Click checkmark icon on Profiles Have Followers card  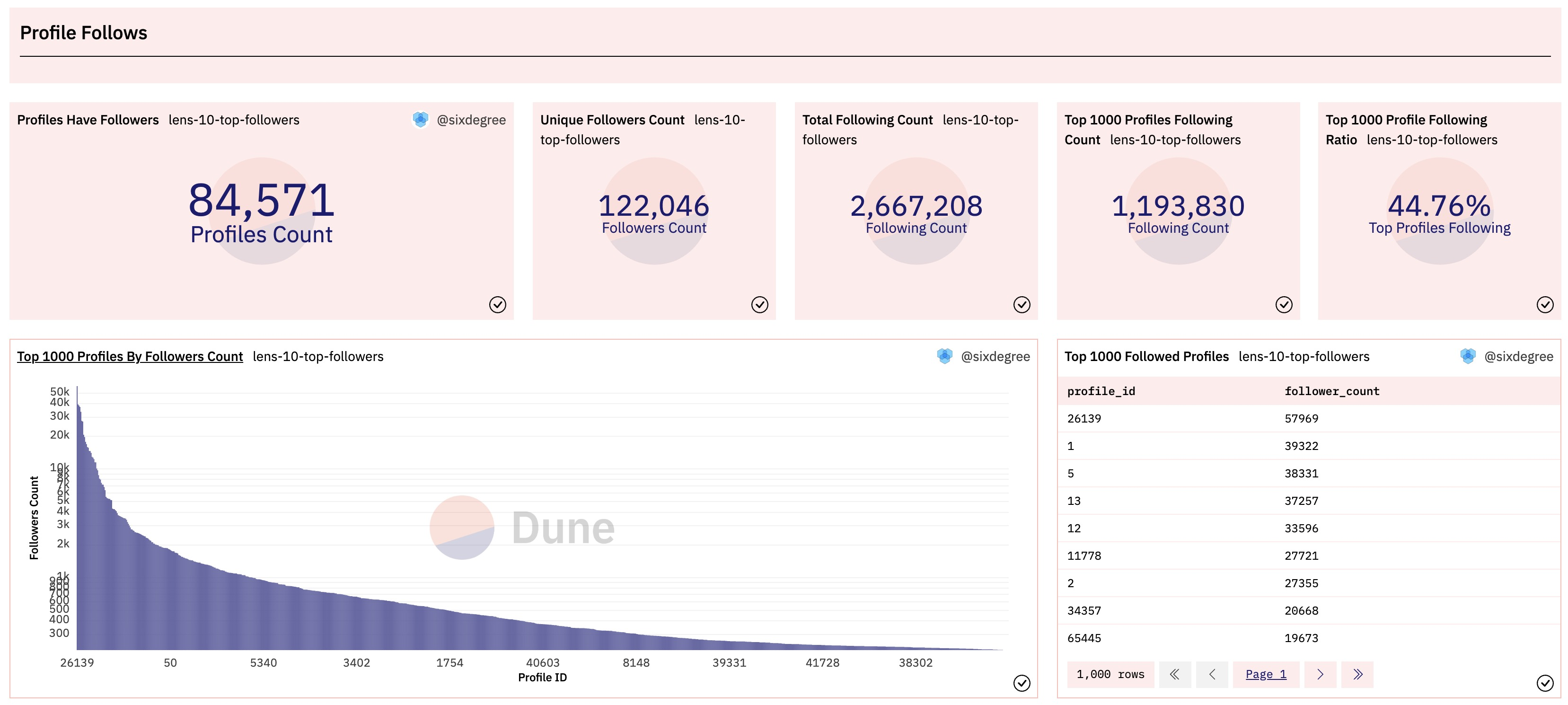coord(497,304)
